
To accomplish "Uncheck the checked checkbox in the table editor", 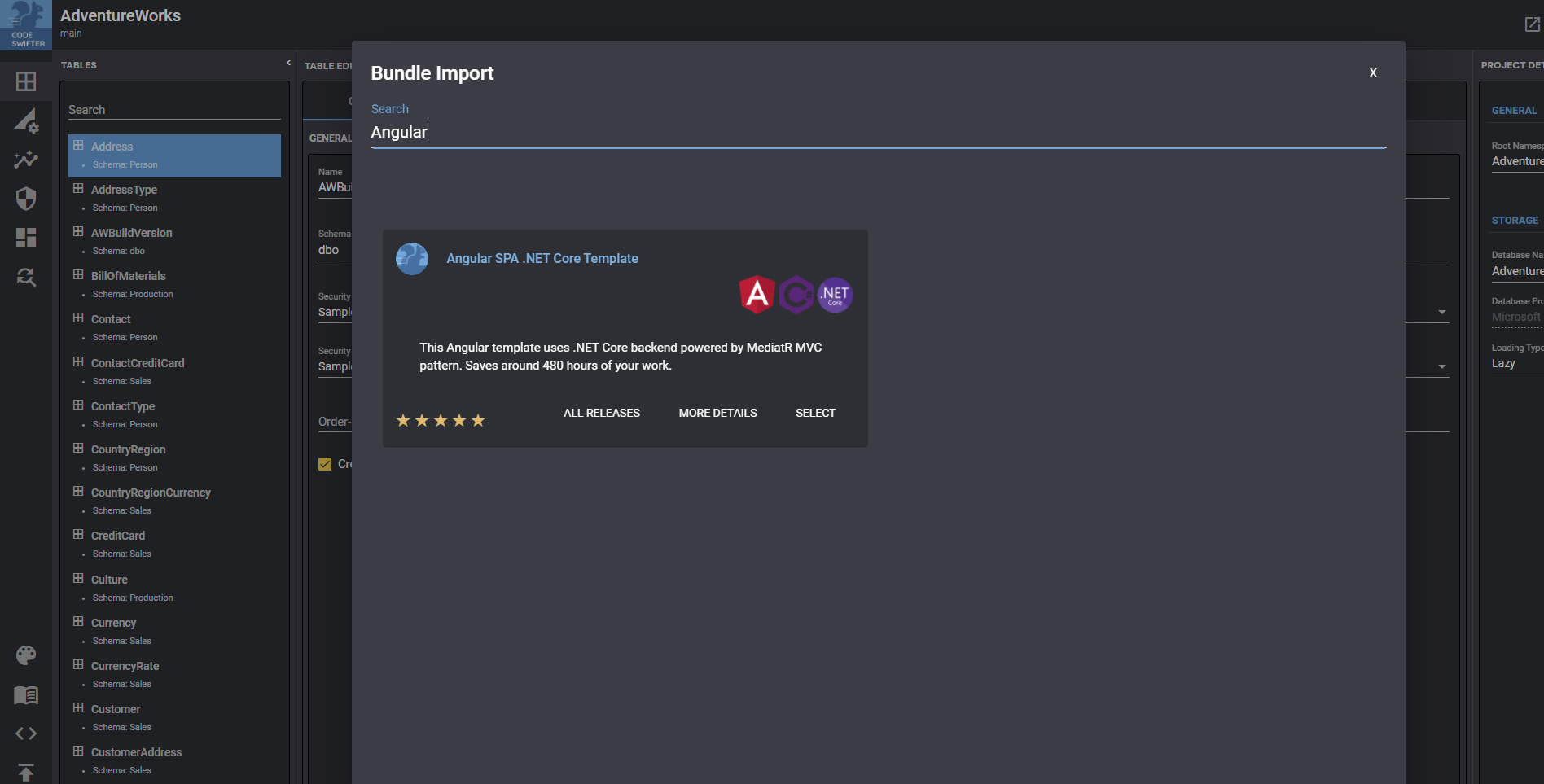I will click(x=325, y=463).
